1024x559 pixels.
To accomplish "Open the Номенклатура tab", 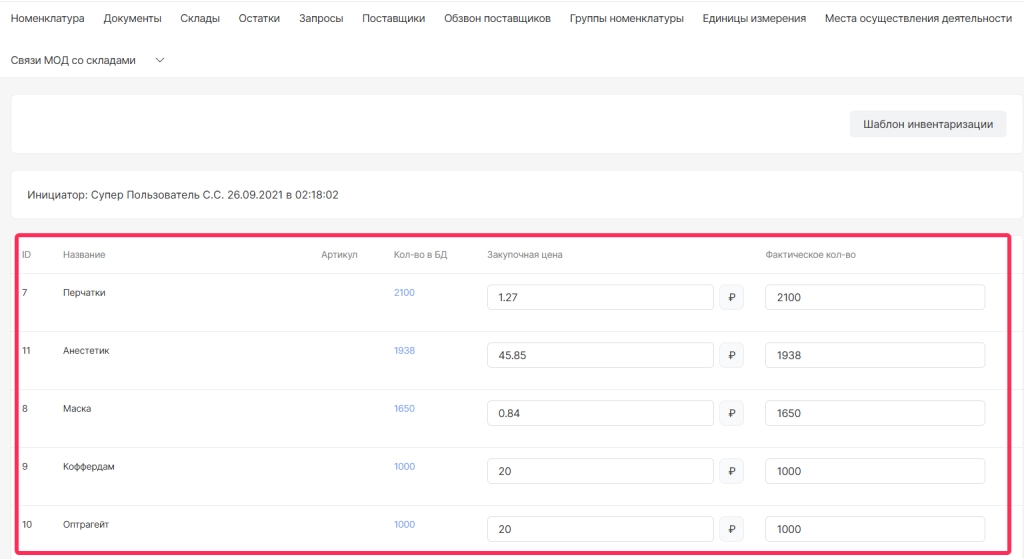I will click(x=47, y=18).
